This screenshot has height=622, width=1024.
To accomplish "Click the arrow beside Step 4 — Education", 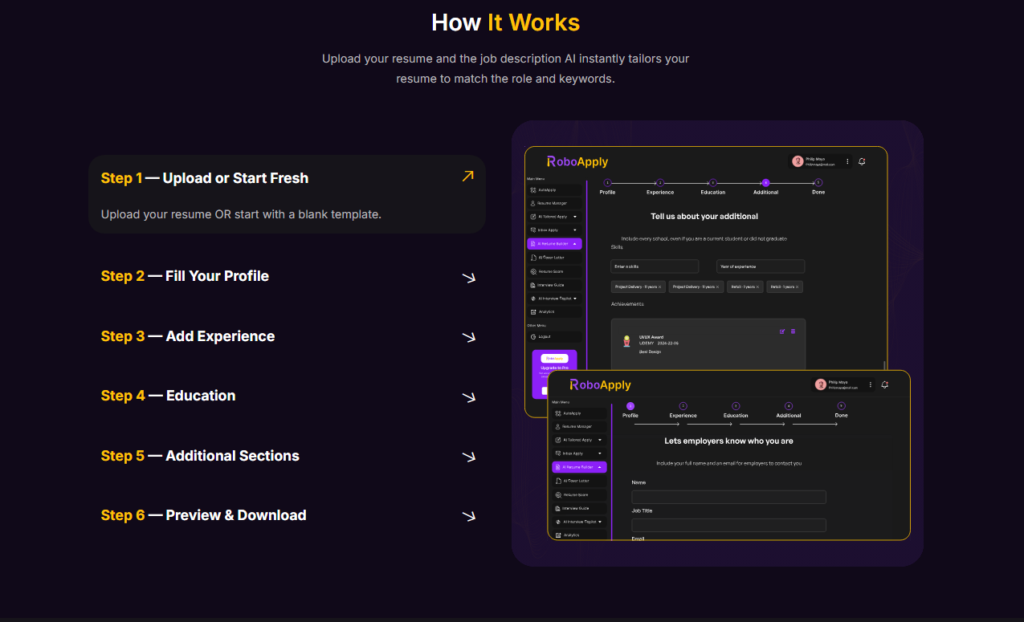I will [x=467, y=397].
